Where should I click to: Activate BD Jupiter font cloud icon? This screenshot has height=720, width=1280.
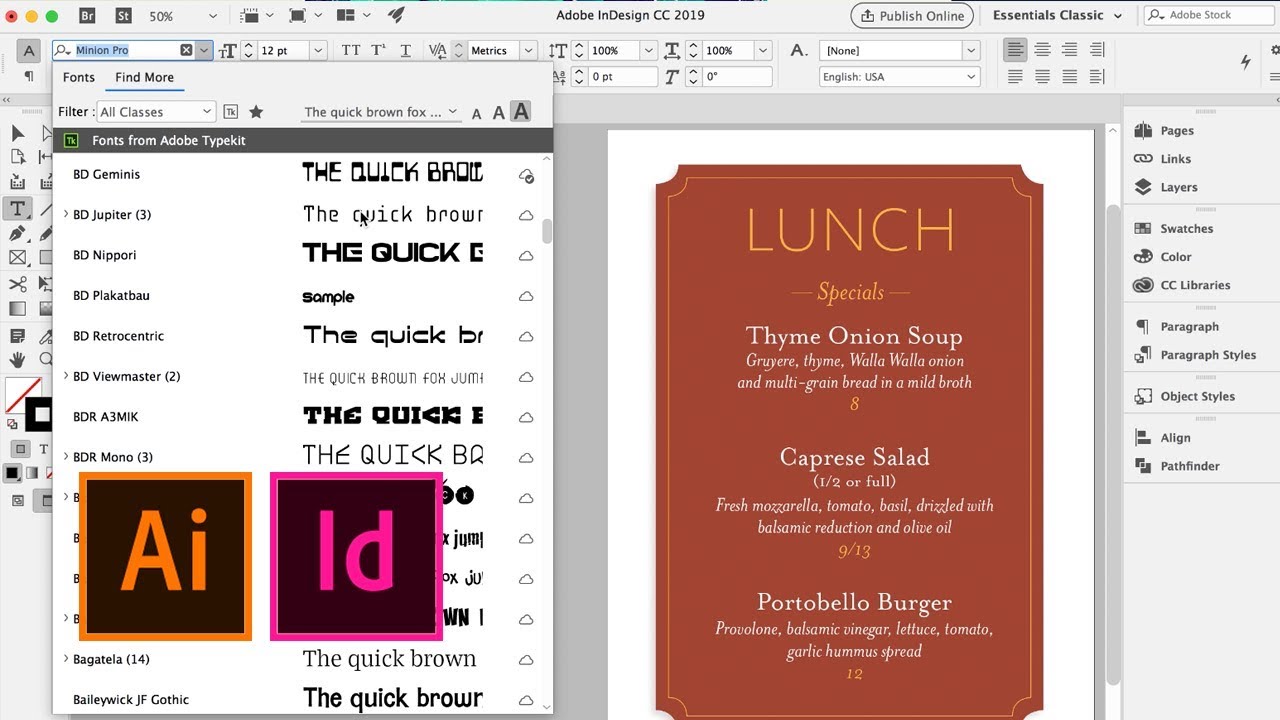point(525,215)
